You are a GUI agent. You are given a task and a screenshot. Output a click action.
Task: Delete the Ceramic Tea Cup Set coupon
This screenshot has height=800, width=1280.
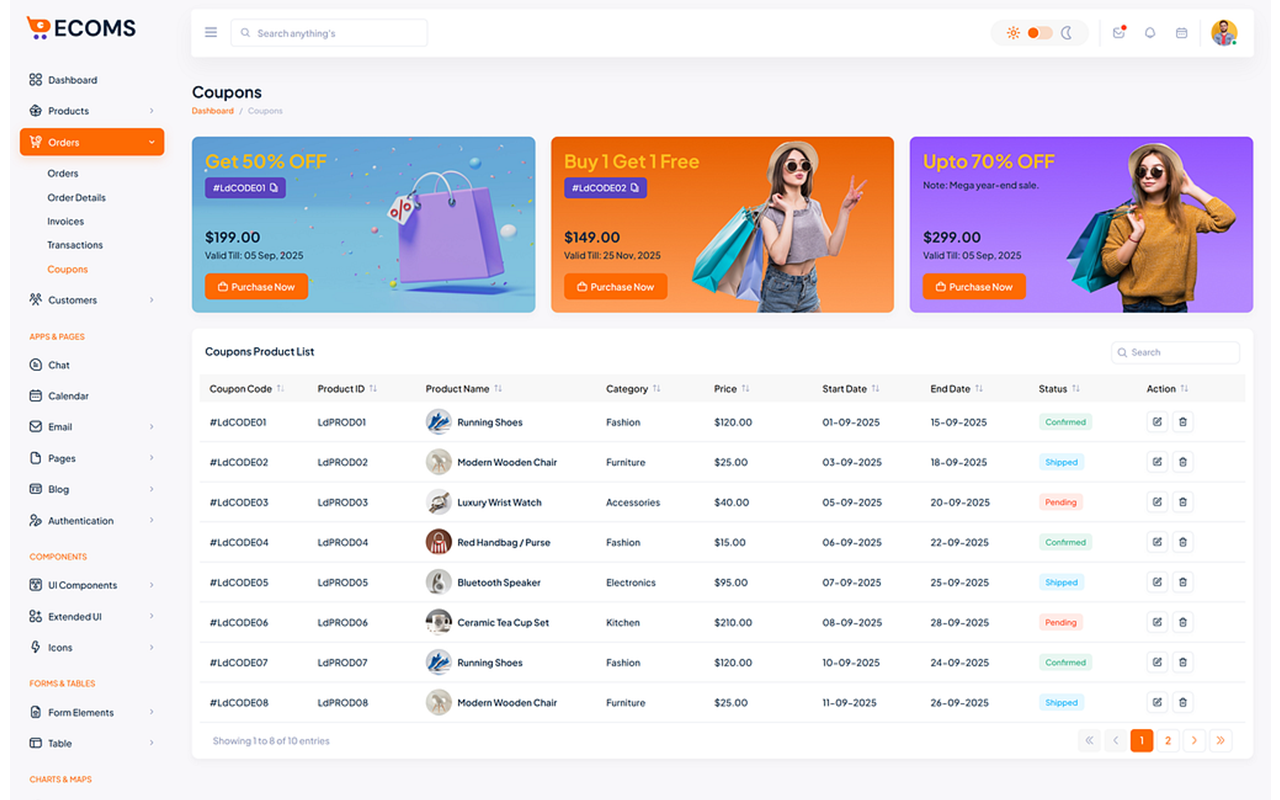click(x=1183, y=621)
